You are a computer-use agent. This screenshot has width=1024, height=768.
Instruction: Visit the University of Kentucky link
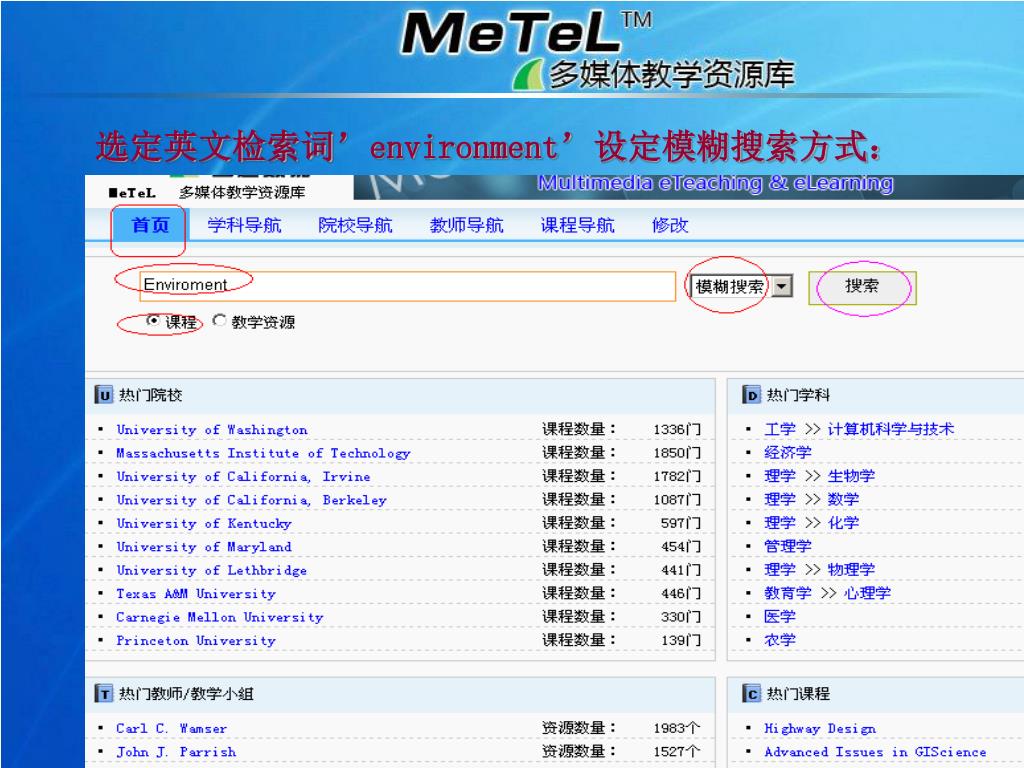pyautogui.click(x=204, y=524)
